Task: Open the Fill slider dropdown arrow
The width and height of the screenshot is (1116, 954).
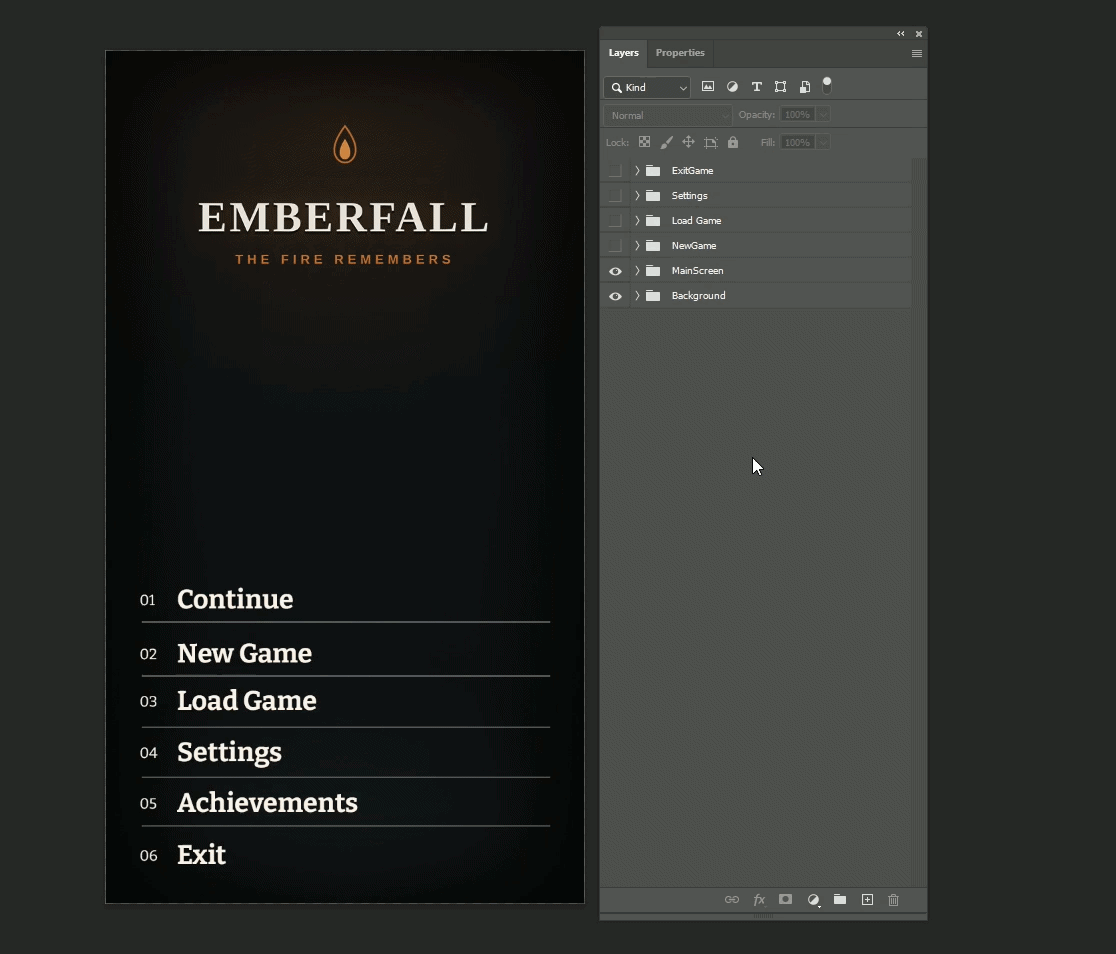Action: pyautogui.click(x=823, y=142)
